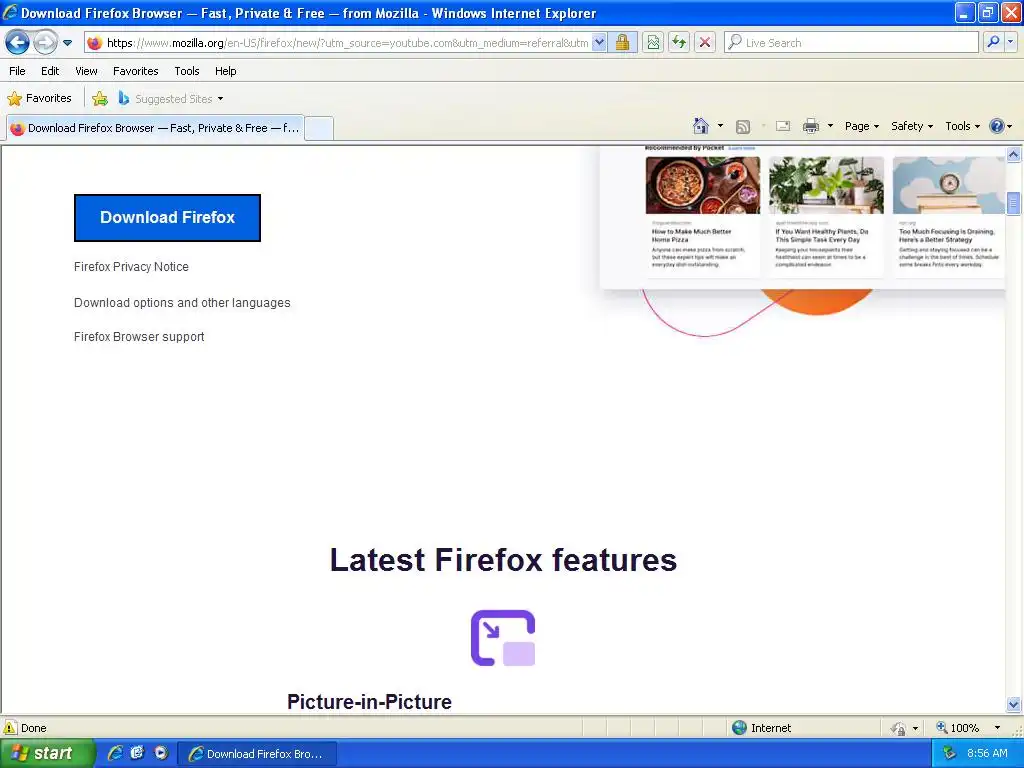Expand the Print options dropdown arrow
This screenshot has width=1024, height=768.
point(830,126)
